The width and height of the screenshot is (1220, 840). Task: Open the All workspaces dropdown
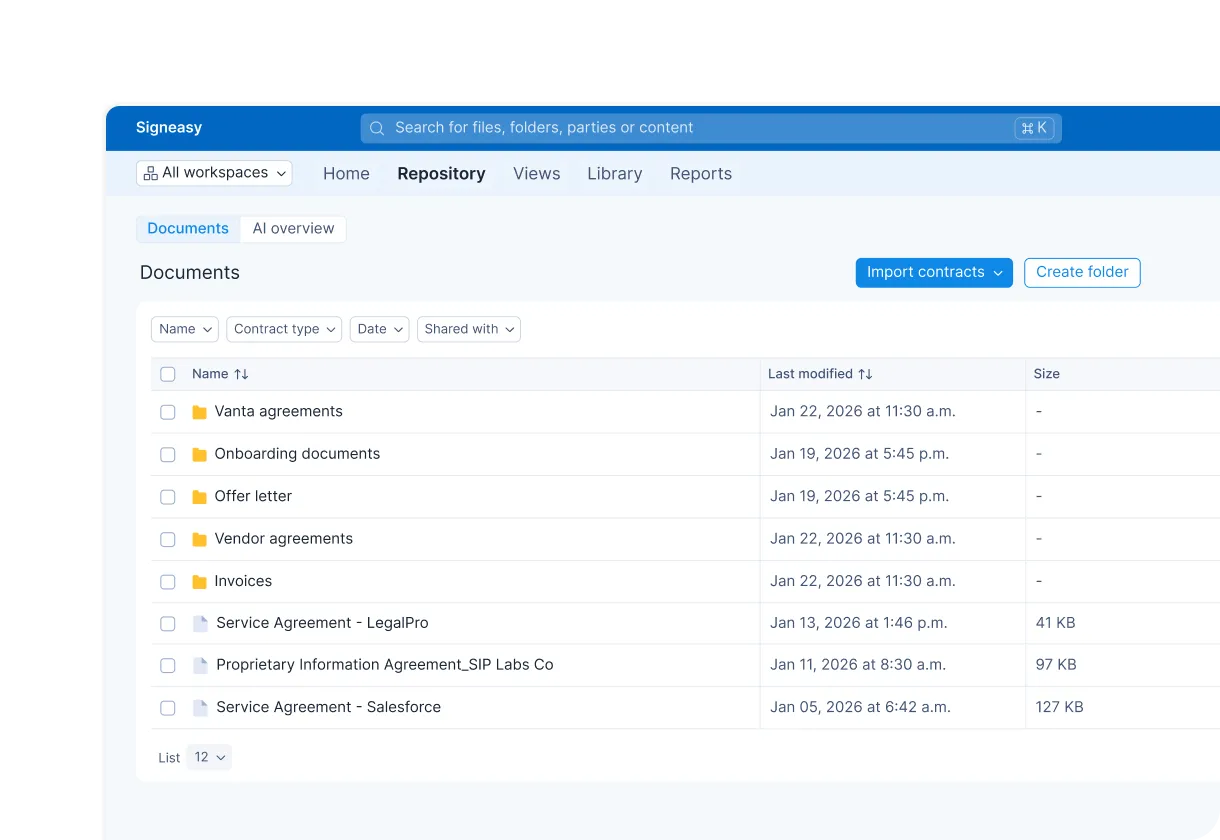(214, 173)
